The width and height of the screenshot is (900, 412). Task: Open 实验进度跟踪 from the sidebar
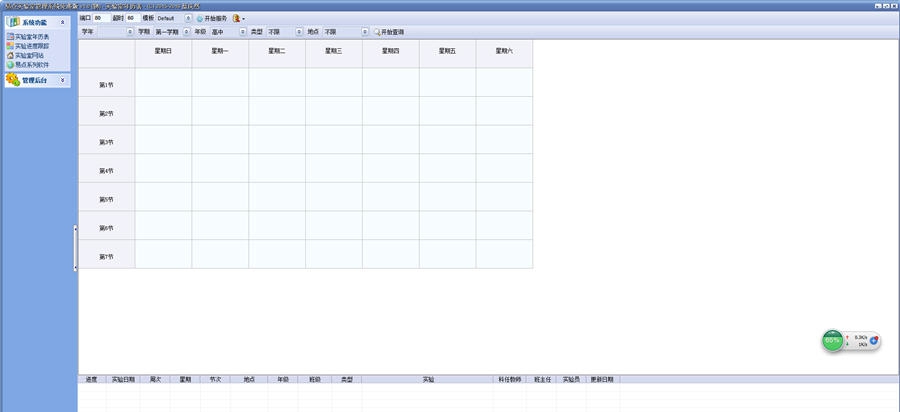tap(32, 45)
